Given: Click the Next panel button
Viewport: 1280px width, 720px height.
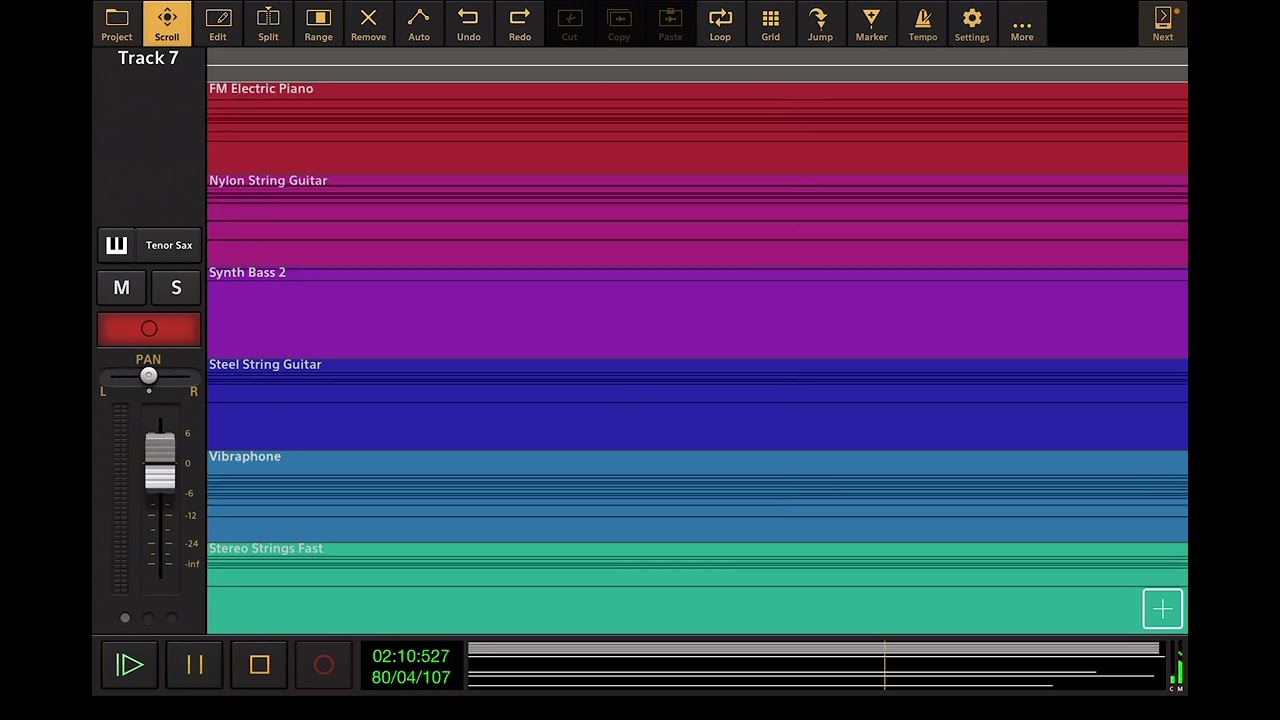Looking at the screenshot, I should point(1163,24).
